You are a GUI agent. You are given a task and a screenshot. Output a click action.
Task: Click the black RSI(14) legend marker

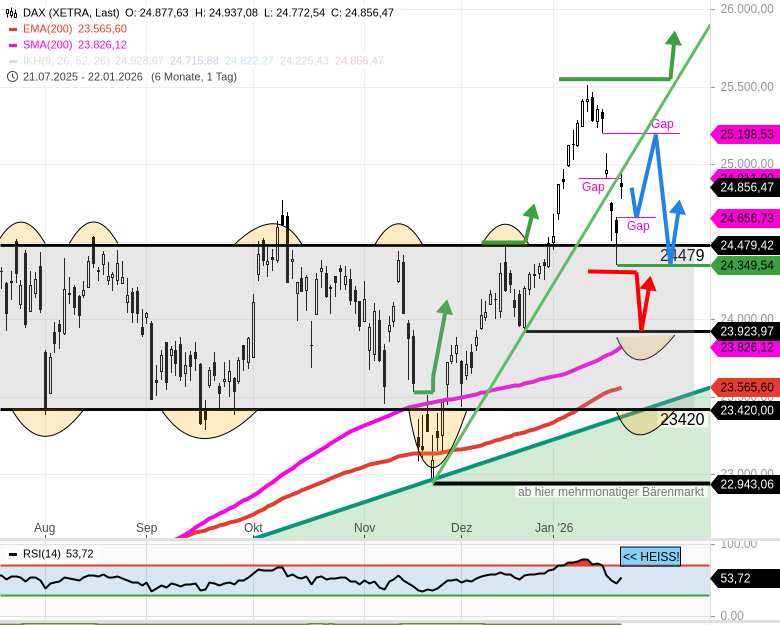(12, 554)
